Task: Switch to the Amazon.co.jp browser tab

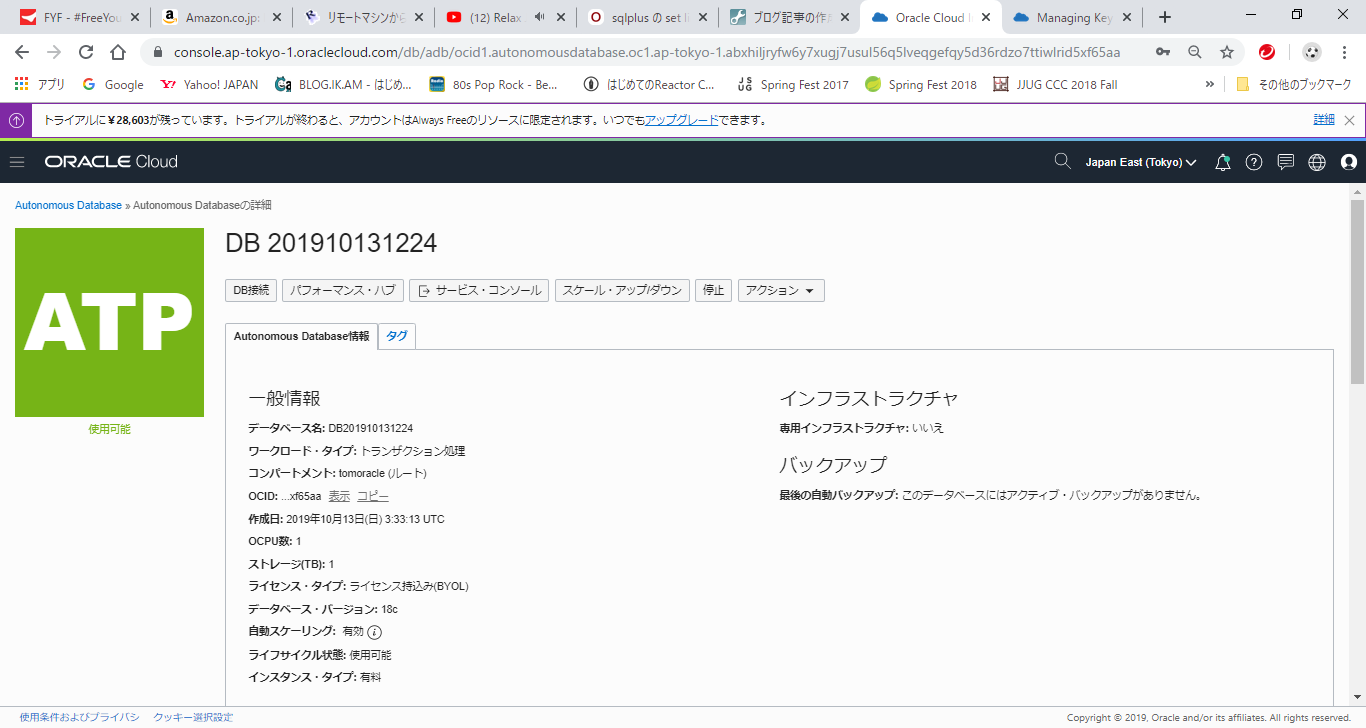Action: [x=222, y=17]
